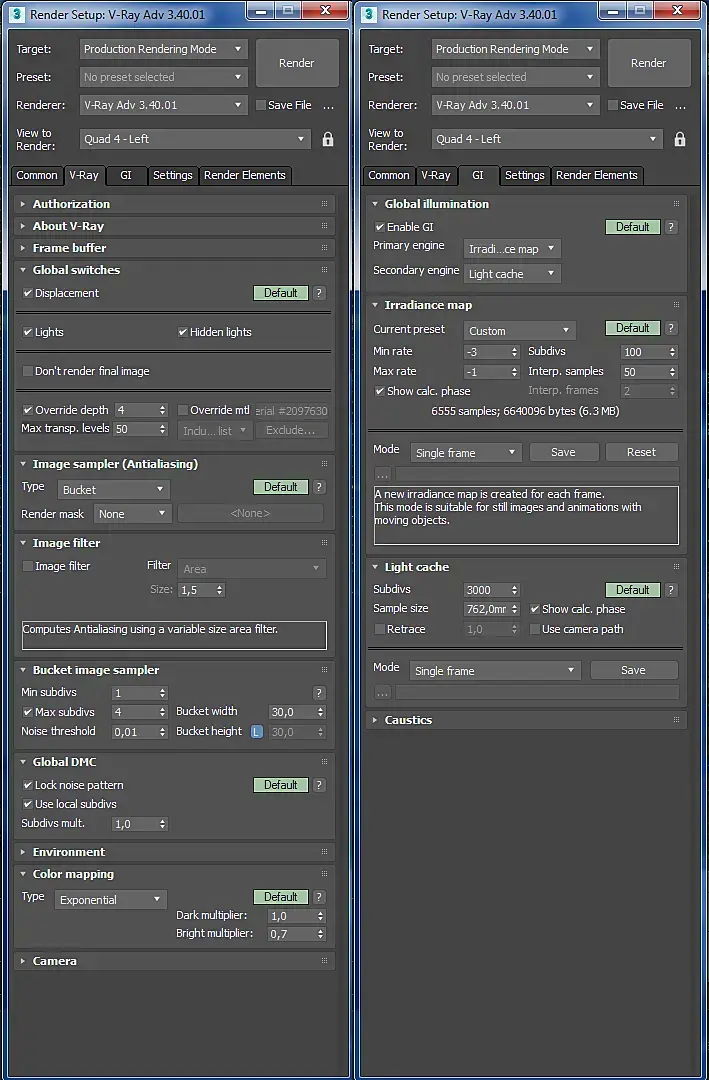Enable the Image filter checkbox

[28, 566]
